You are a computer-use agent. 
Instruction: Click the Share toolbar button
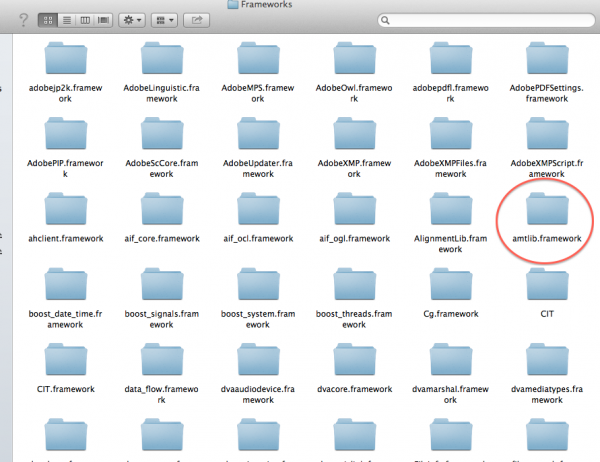tap(197, 20)
